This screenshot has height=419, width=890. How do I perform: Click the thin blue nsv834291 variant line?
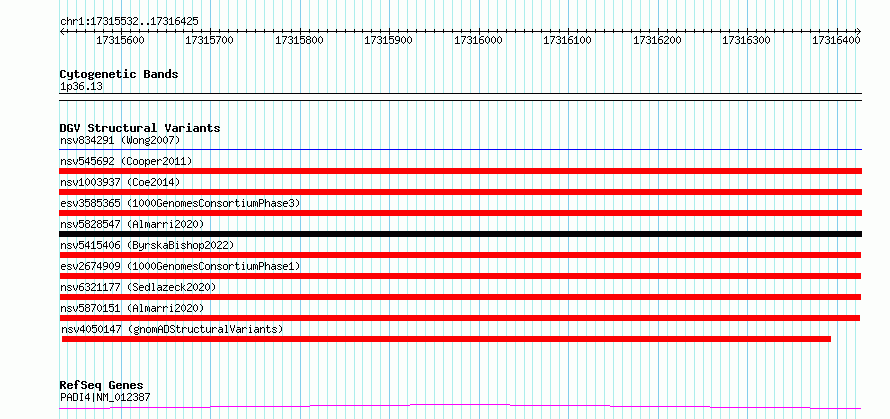460,150
